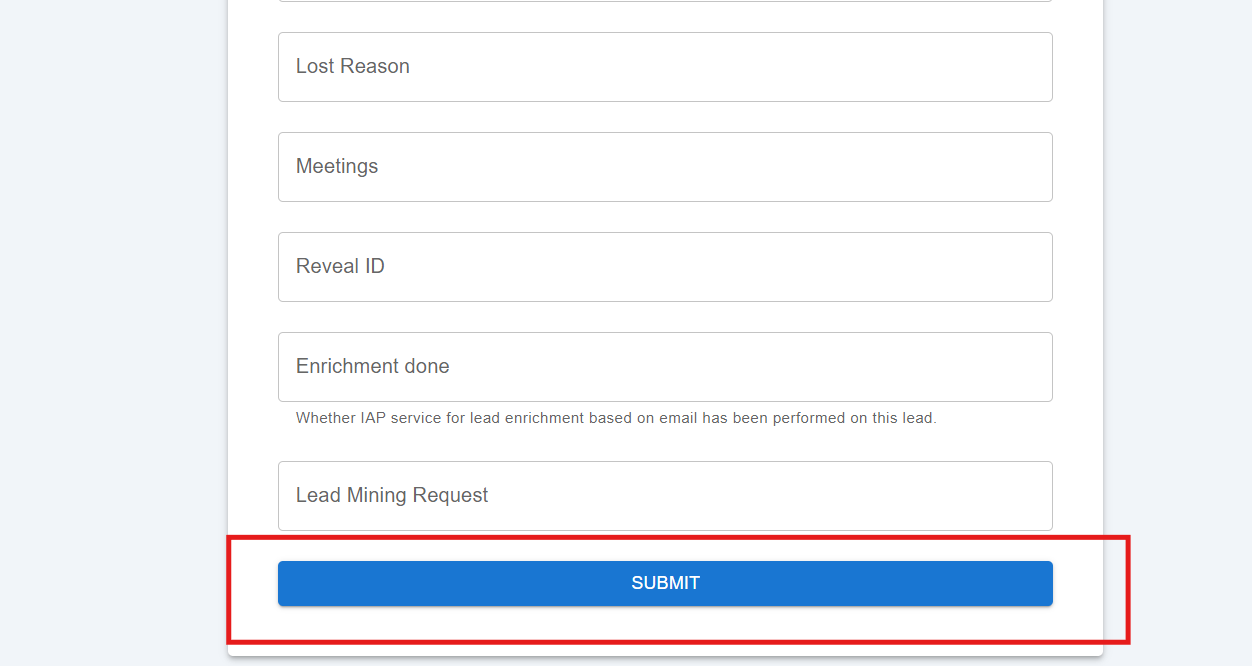Click into the Enrichment done field
The image size is (1252, 666).
pyautogui.click(x=665, y=367)
